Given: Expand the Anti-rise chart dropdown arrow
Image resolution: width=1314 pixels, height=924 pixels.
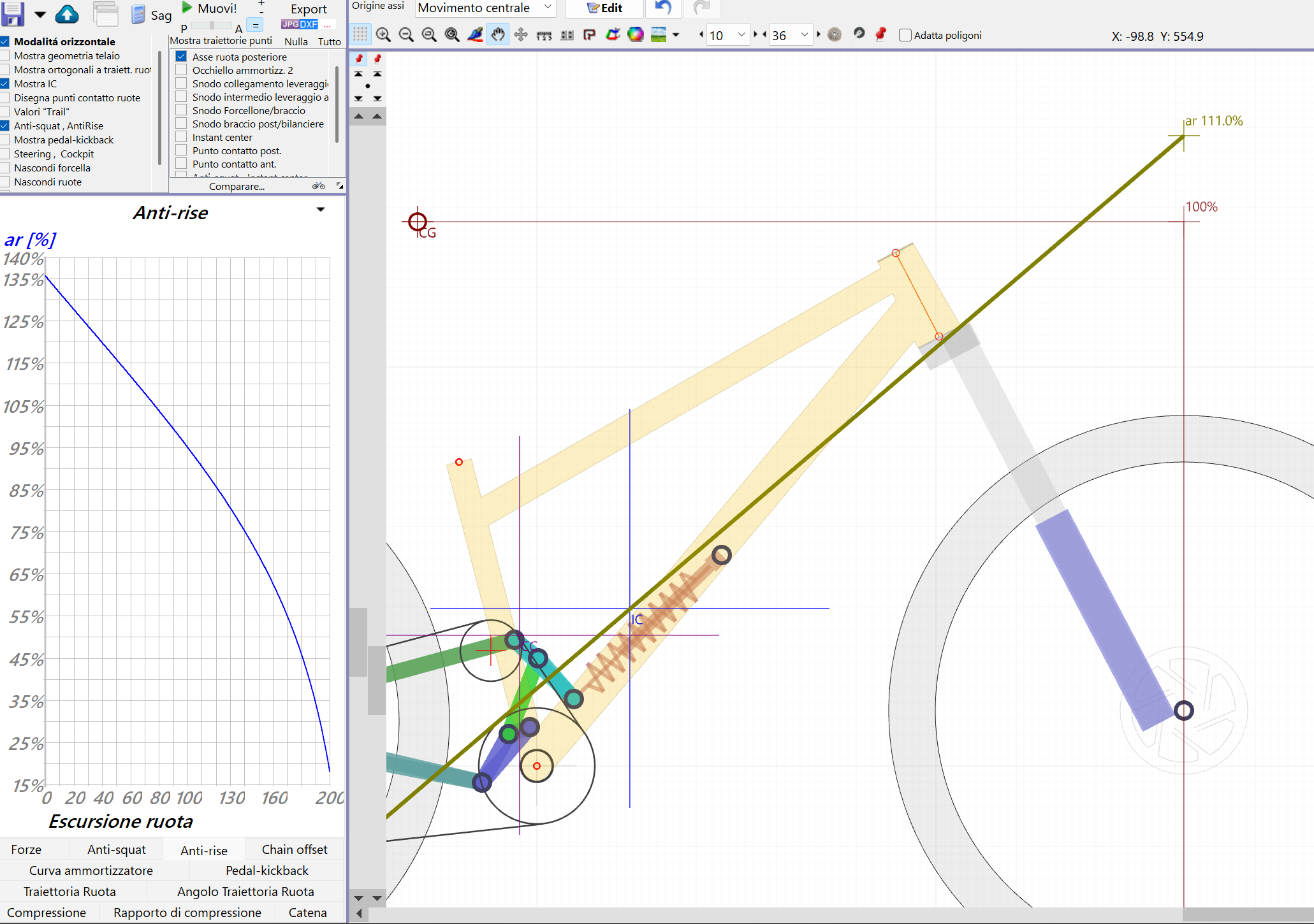Looking at the screenshot, I should [x=321, y=209].
